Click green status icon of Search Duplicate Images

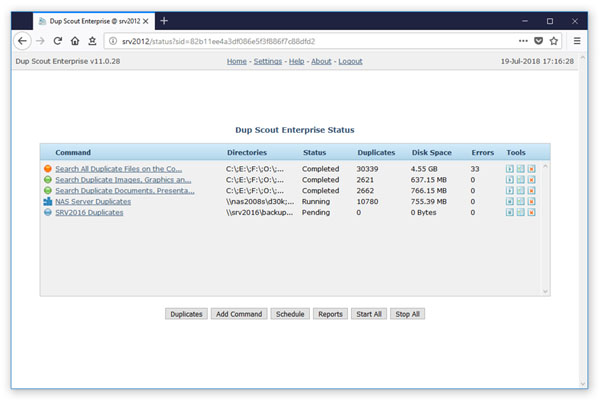point(48,179)
